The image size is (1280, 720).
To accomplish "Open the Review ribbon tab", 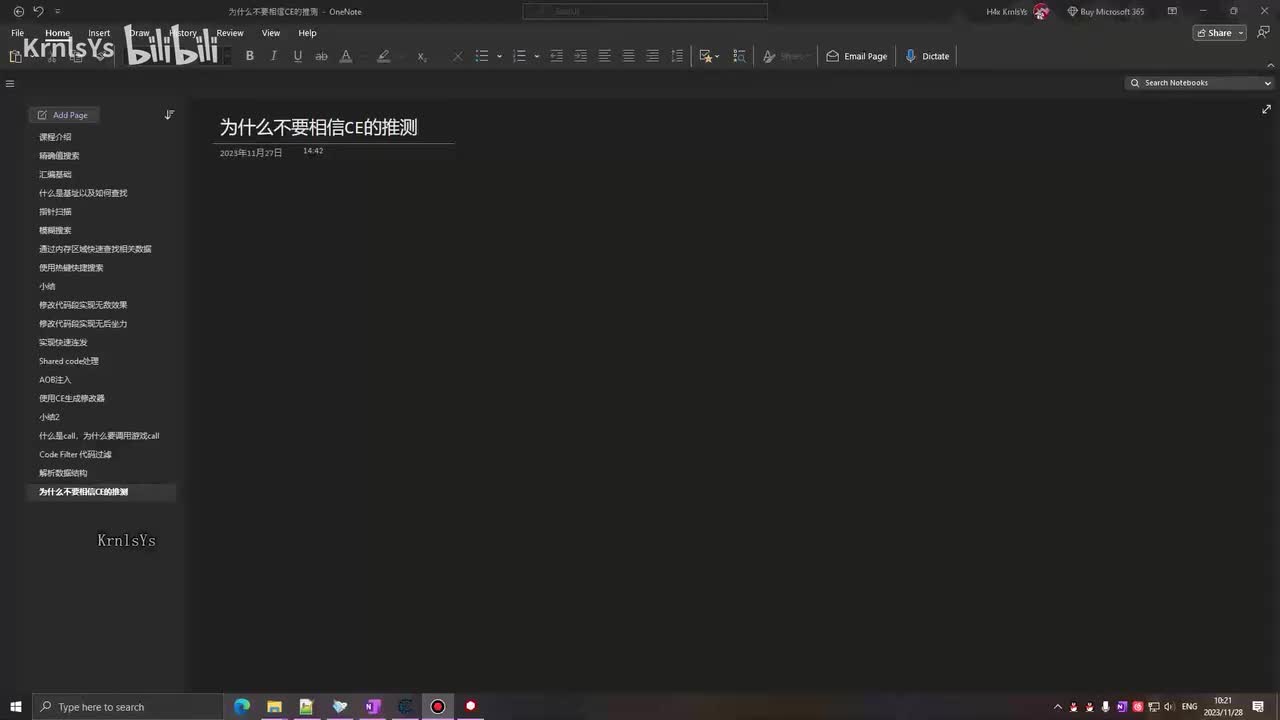I will click(230, 33).
